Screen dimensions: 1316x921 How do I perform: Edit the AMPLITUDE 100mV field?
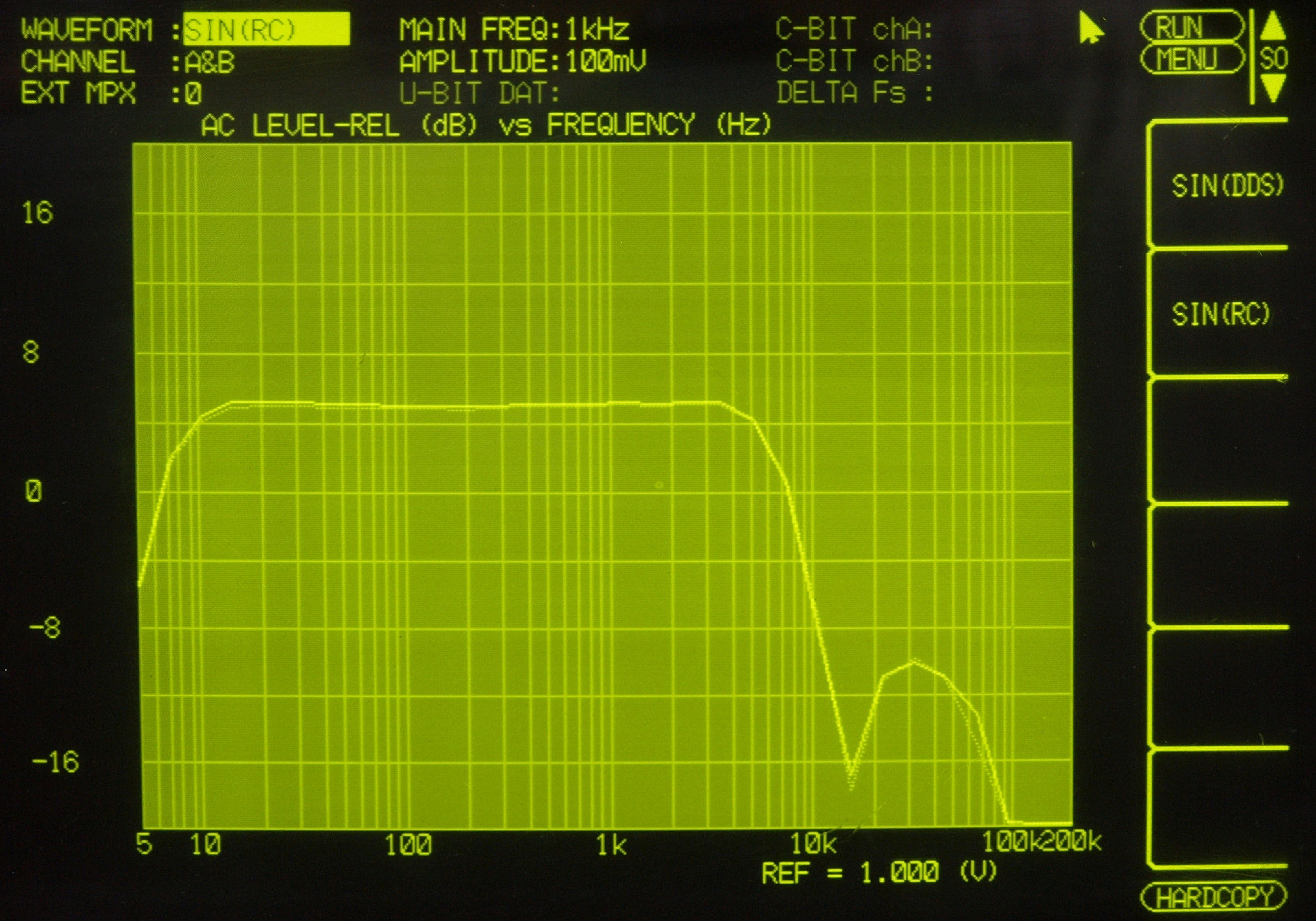tap(605, 61)
